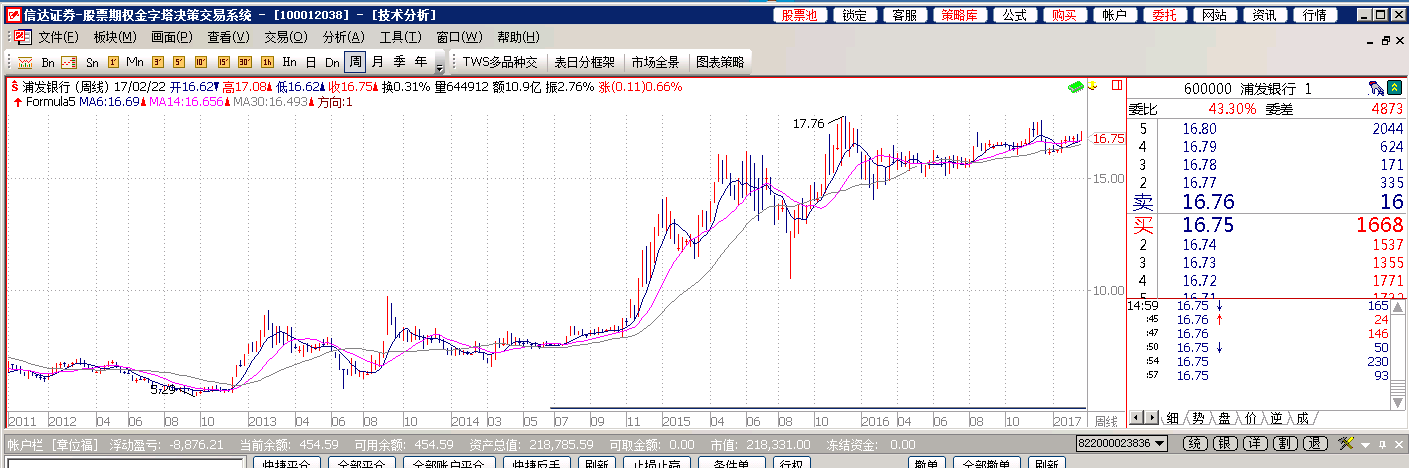Open the 窗口(W) menu
This screenshot has height=468, width=1409.
click(x=459, y=37)
